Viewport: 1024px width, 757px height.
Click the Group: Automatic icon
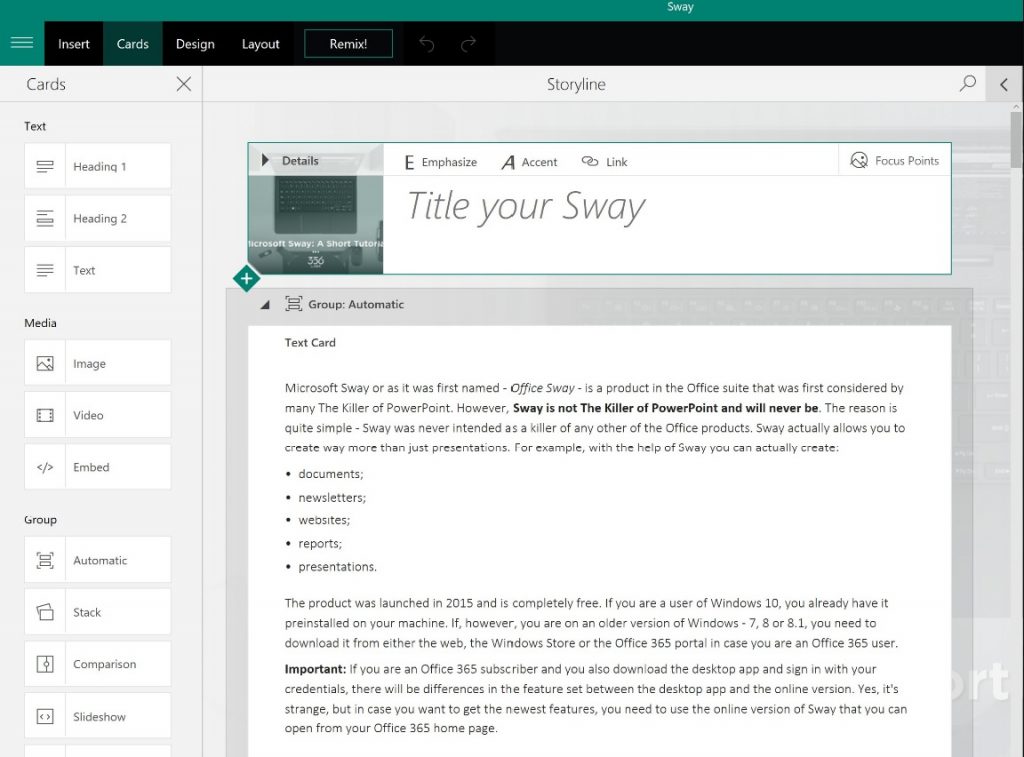click(x=293, y=304)
